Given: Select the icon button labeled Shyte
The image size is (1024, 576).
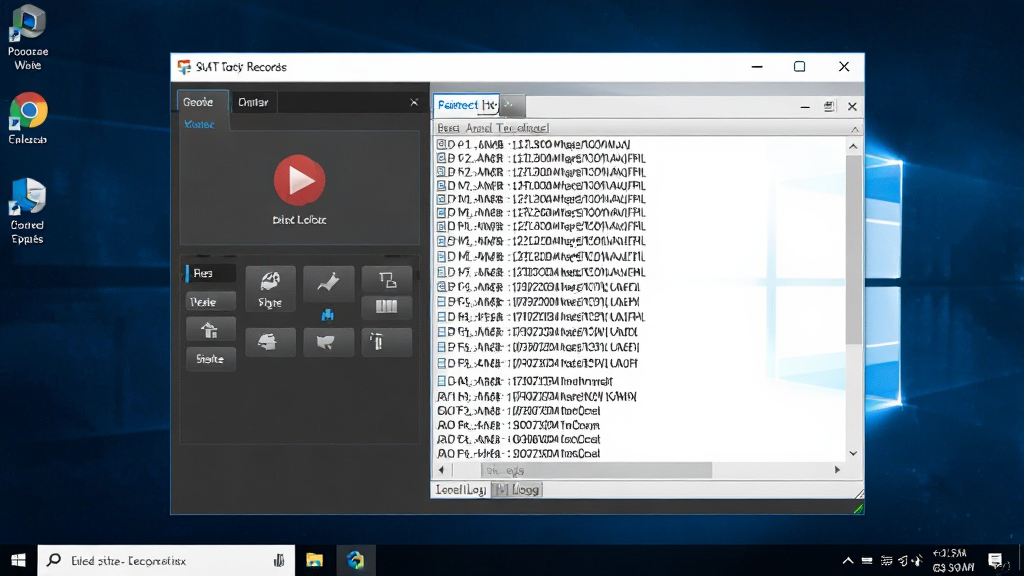Looking at the screenshot, I should [270, 288].
